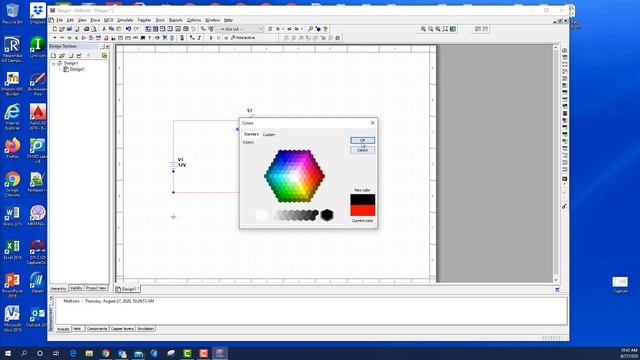Open the Transfer menu
This screenshot has width=640, height=360.
click(x=144, y=20)
